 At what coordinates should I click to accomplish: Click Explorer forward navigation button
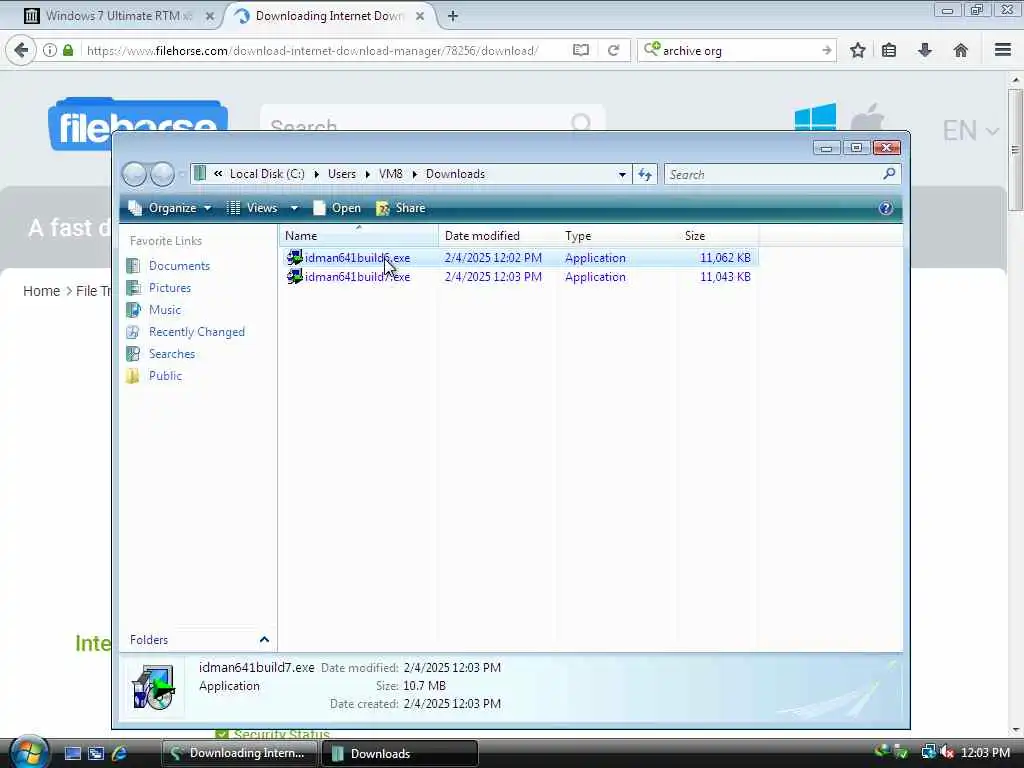tap(162, 174)
